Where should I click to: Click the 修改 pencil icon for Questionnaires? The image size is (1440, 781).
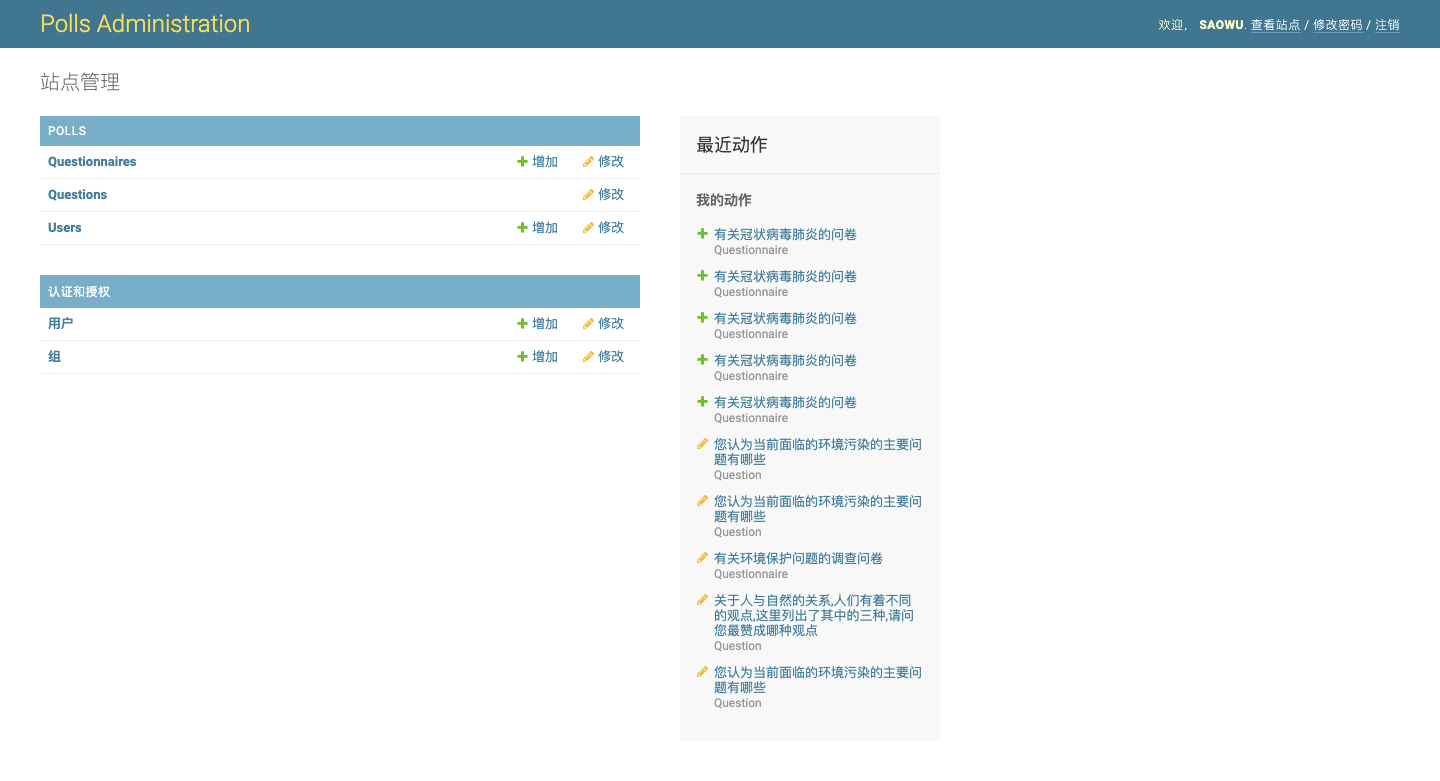[x=588, y=161]
